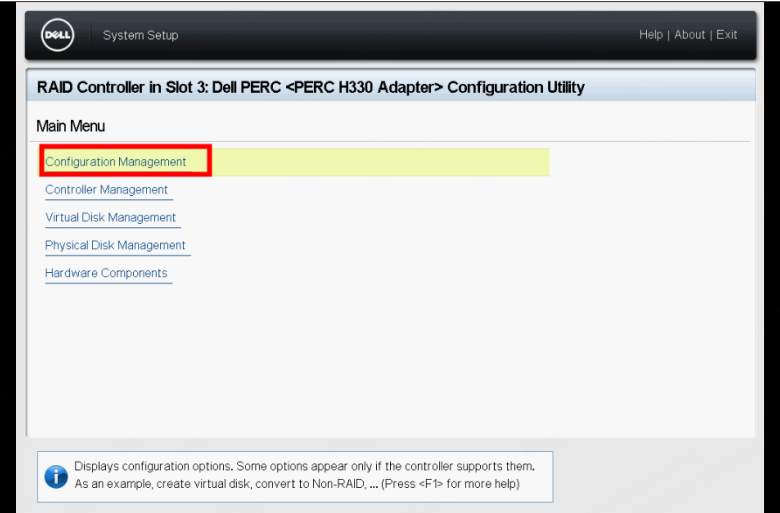This screenshot has height=513, width=780.
Task: Click the Main Menu heading
Action: point(71,126)
